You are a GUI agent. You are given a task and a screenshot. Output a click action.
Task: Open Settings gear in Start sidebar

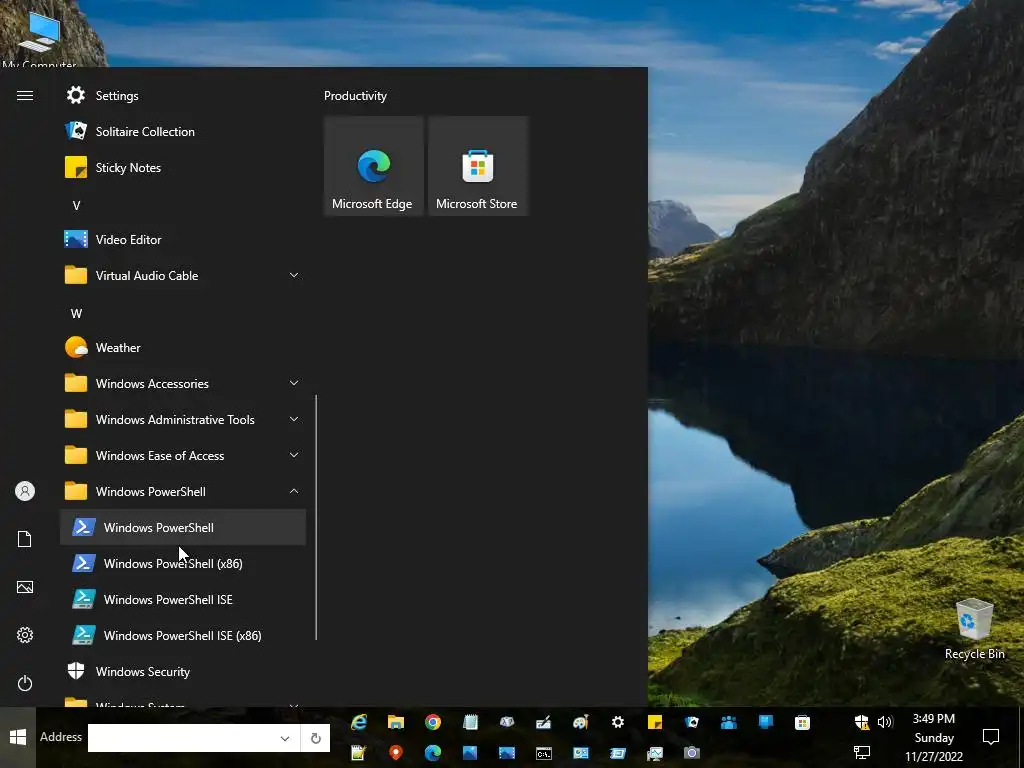(25, 635)
